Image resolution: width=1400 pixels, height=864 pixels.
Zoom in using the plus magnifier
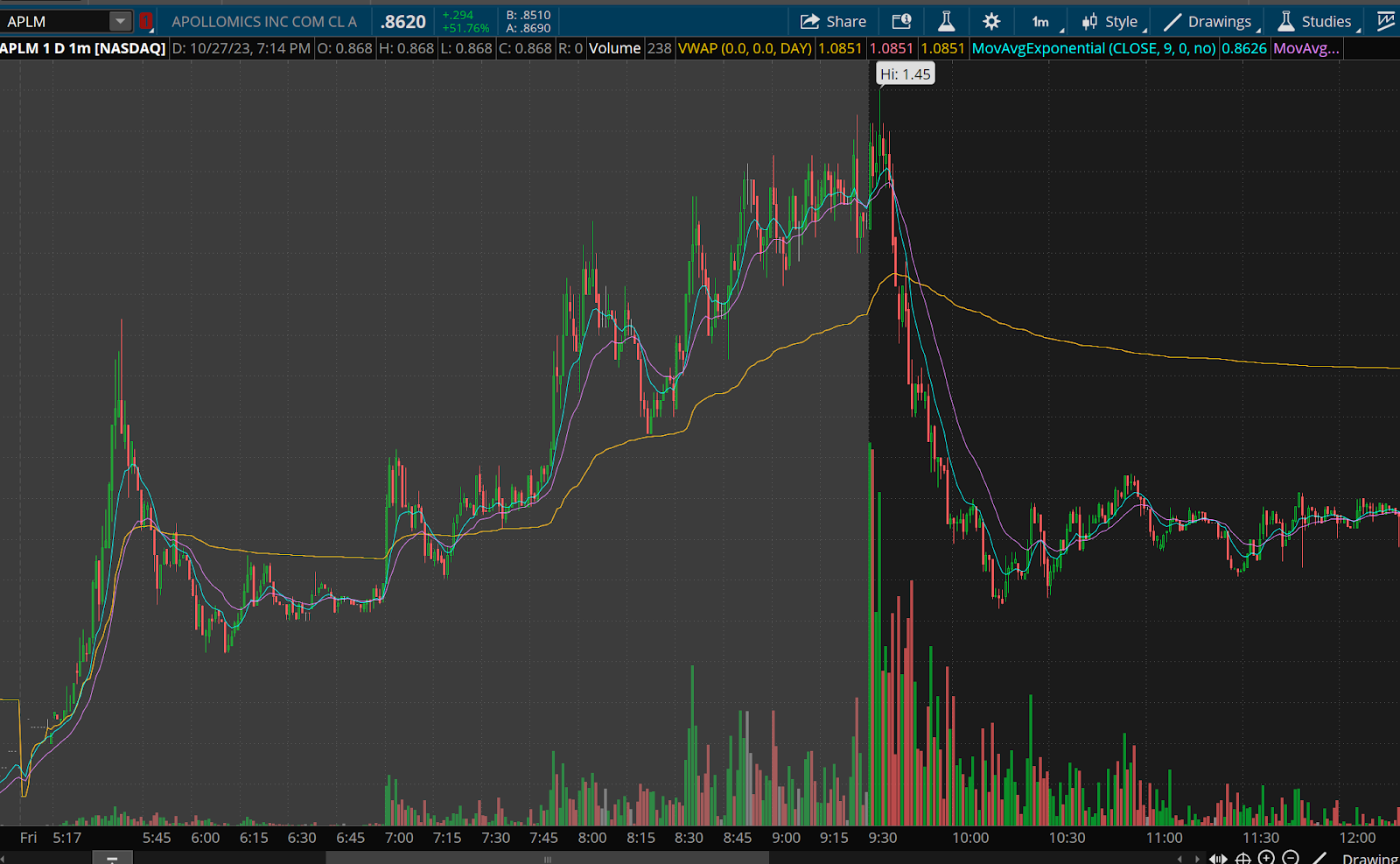click(1266, 858)
